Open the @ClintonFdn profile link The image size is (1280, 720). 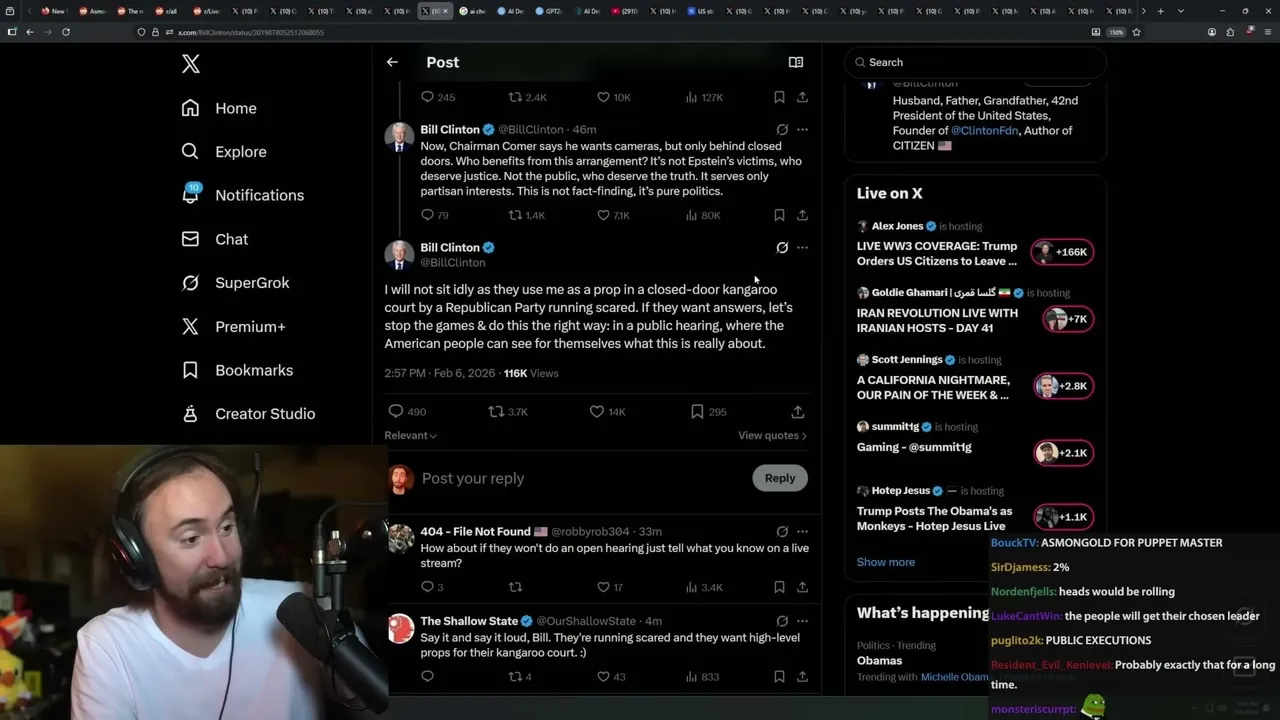tap(984, 131)
